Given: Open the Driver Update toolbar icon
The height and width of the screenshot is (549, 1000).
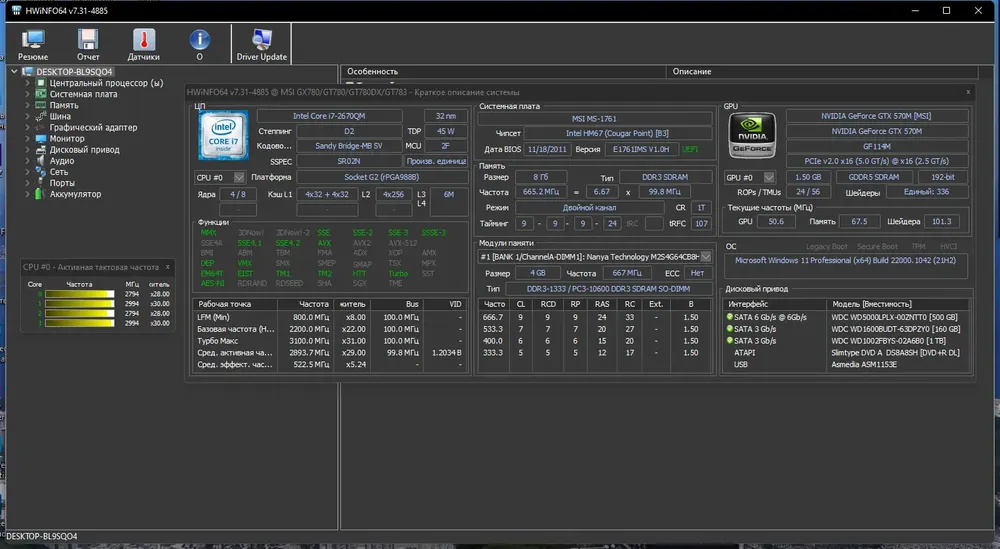Looking at the screenshot, I should coord(261,45).
